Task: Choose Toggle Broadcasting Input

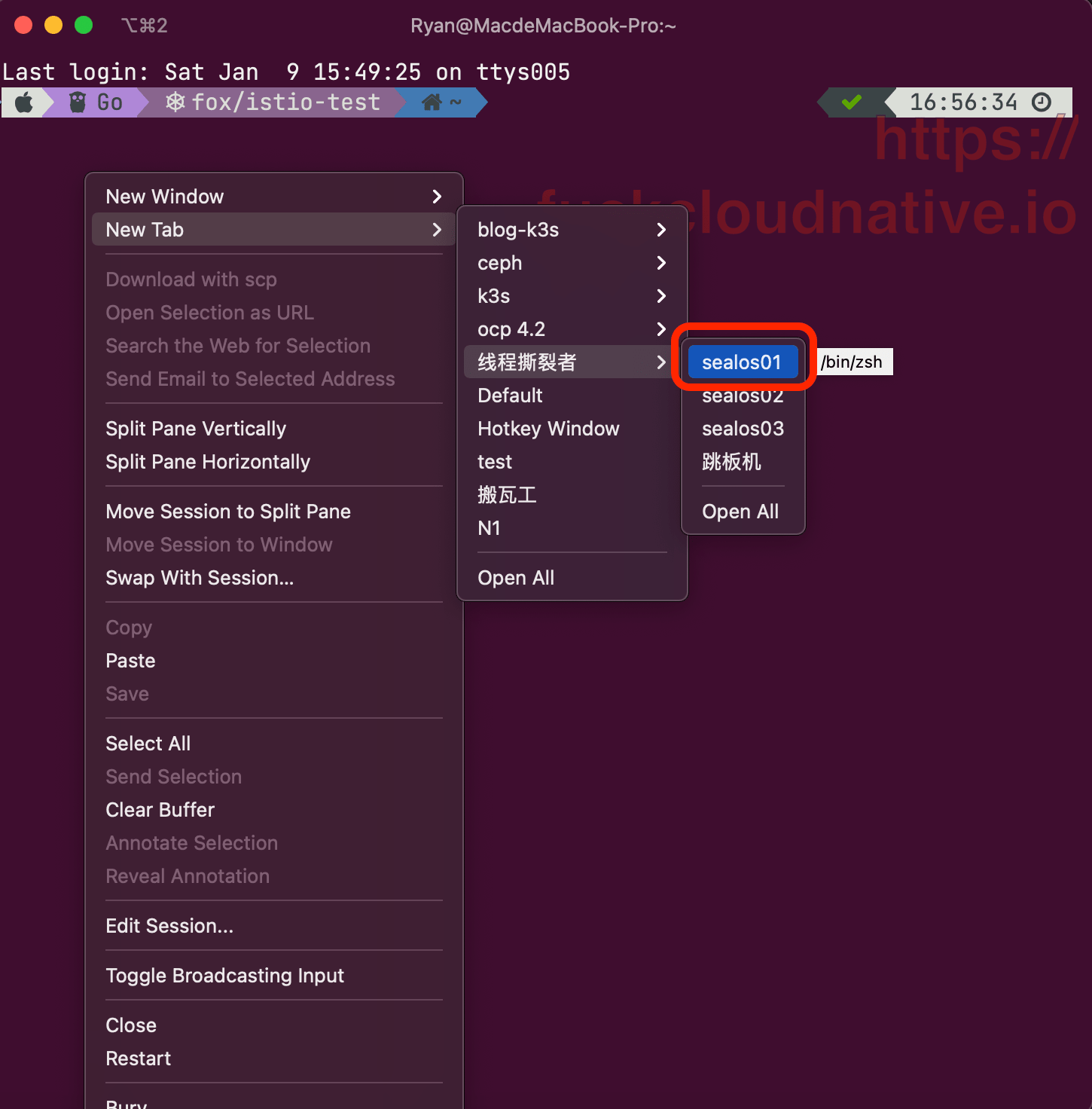Action: click(274, 976)
